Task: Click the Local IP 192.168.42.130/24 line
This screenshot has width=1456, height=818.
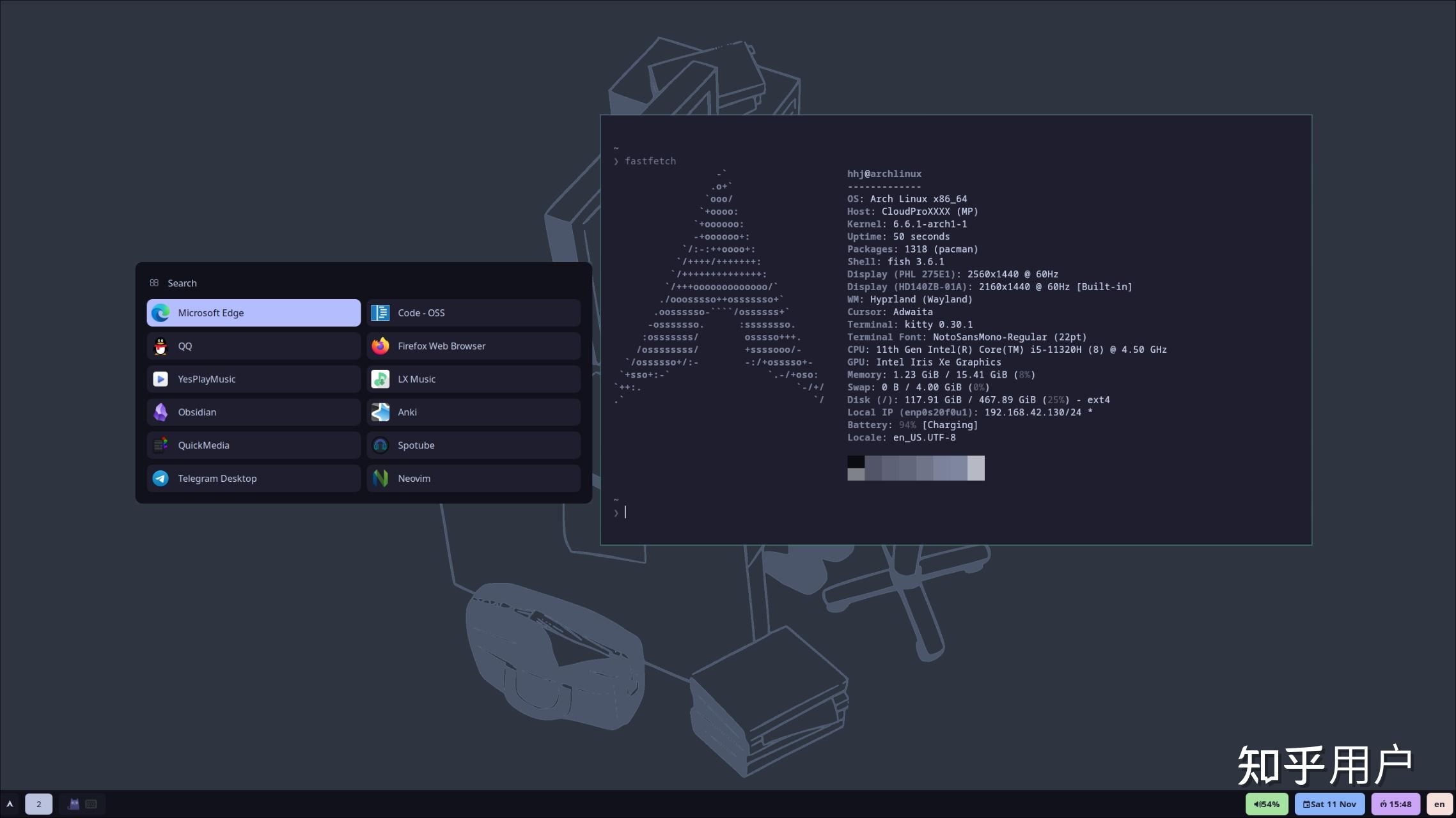Action: (x=970, y=412)
